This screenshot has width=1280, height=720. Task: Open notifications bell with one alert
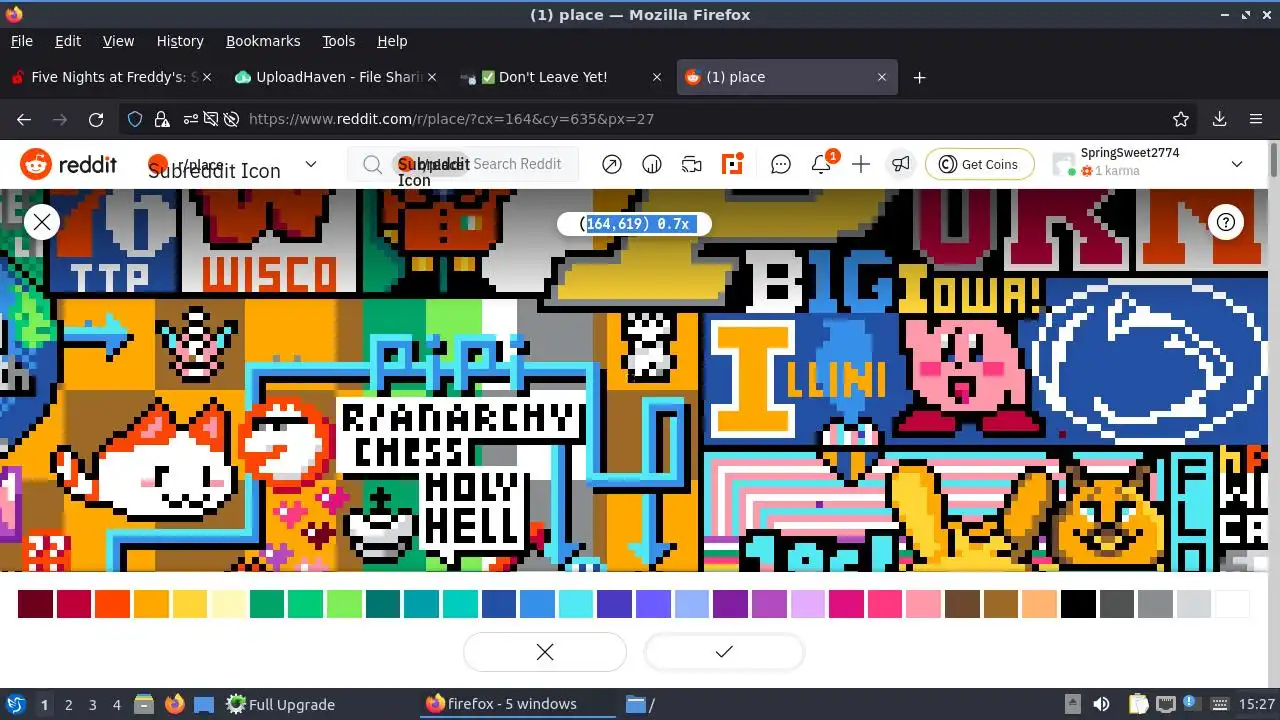(822, 164)
